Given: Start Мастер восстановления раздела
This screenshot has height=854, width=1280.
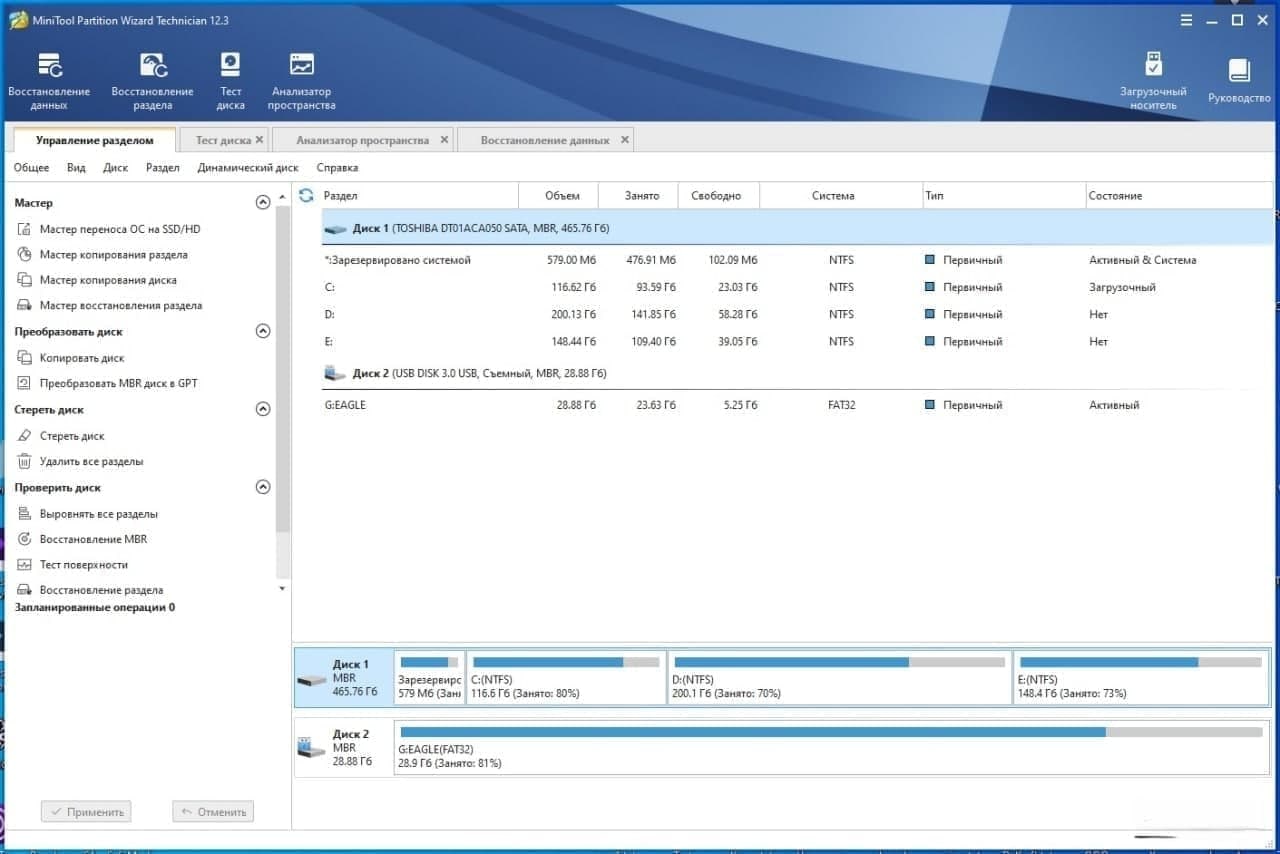Looking at the screenshot, I should pos(110,306).
